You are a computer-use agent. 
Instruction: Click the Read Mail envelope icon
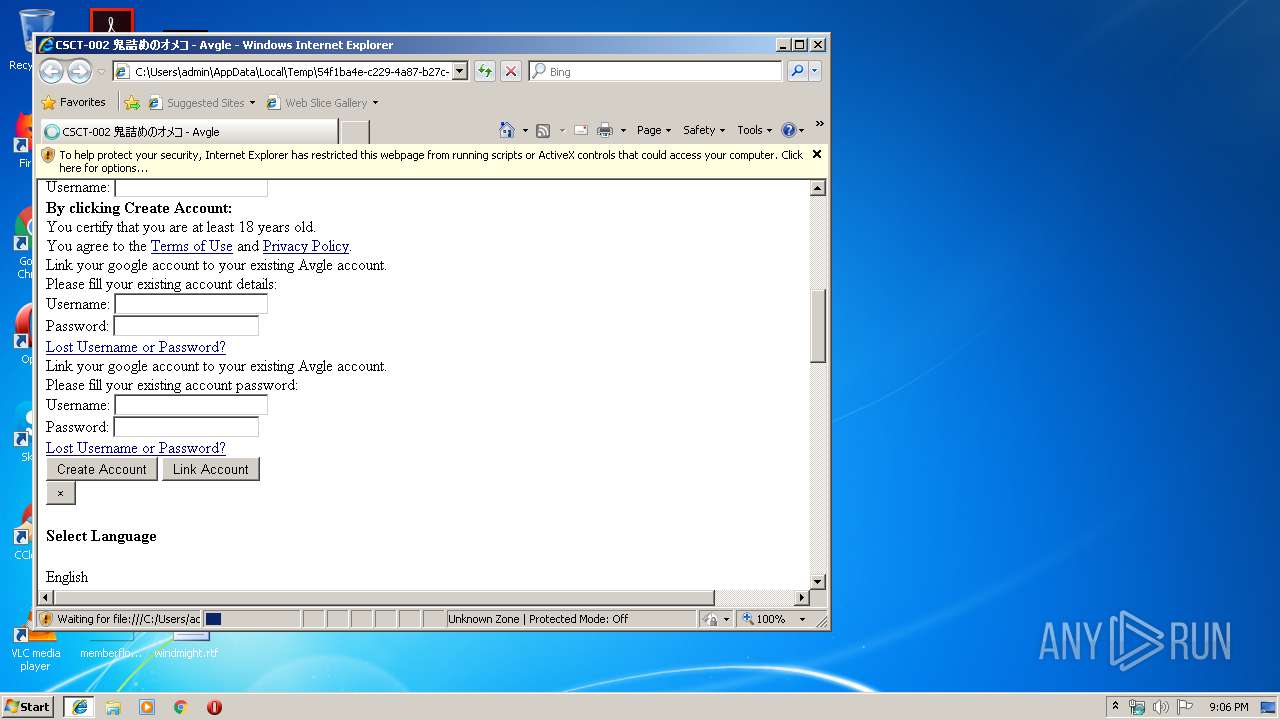point(580,130)
